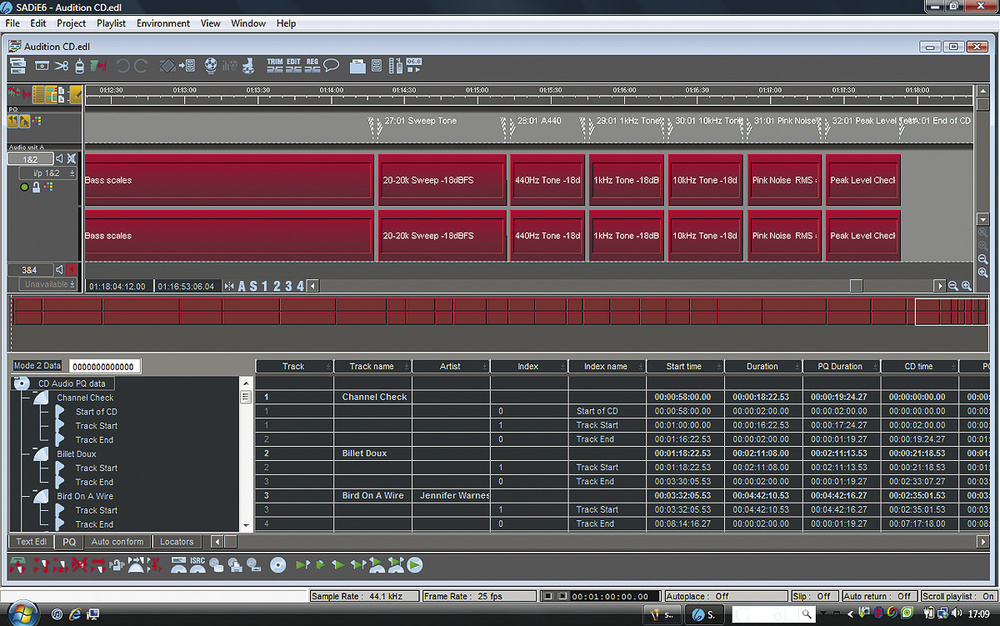
Task: Click the scissors cut icon in top toolbar
Action: [x=62, y=66]
